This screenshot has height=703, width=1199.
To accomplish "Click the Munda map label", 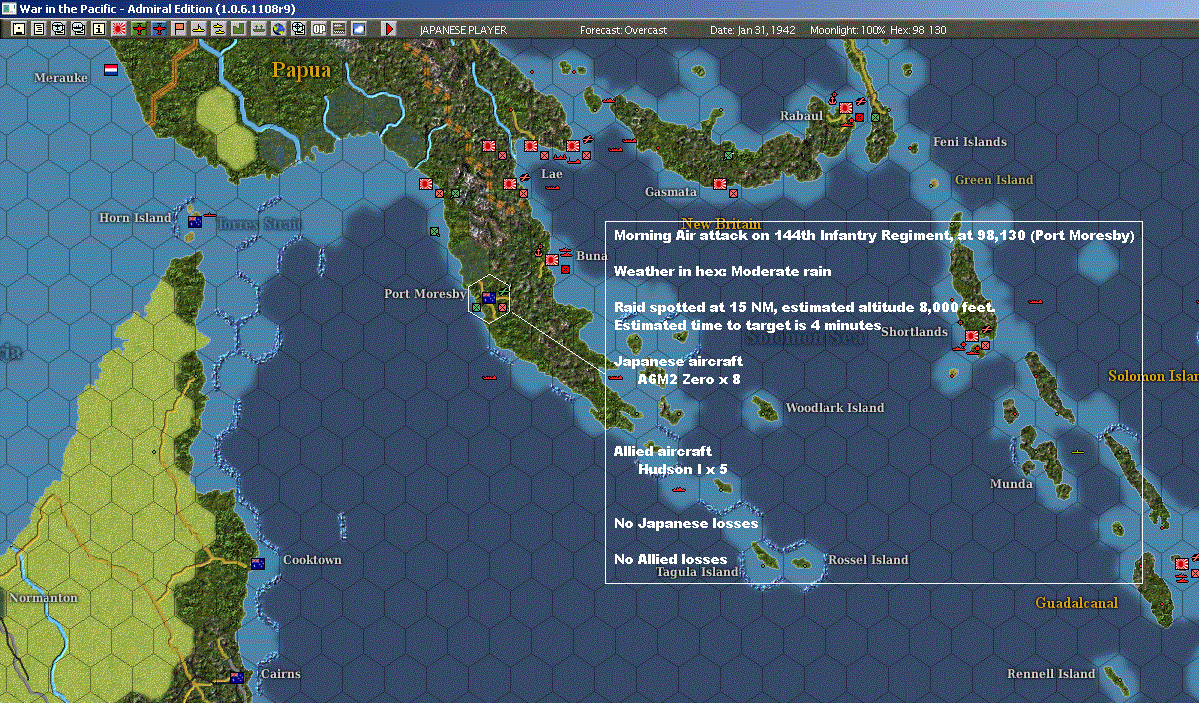I will [x=1011, y=483].
